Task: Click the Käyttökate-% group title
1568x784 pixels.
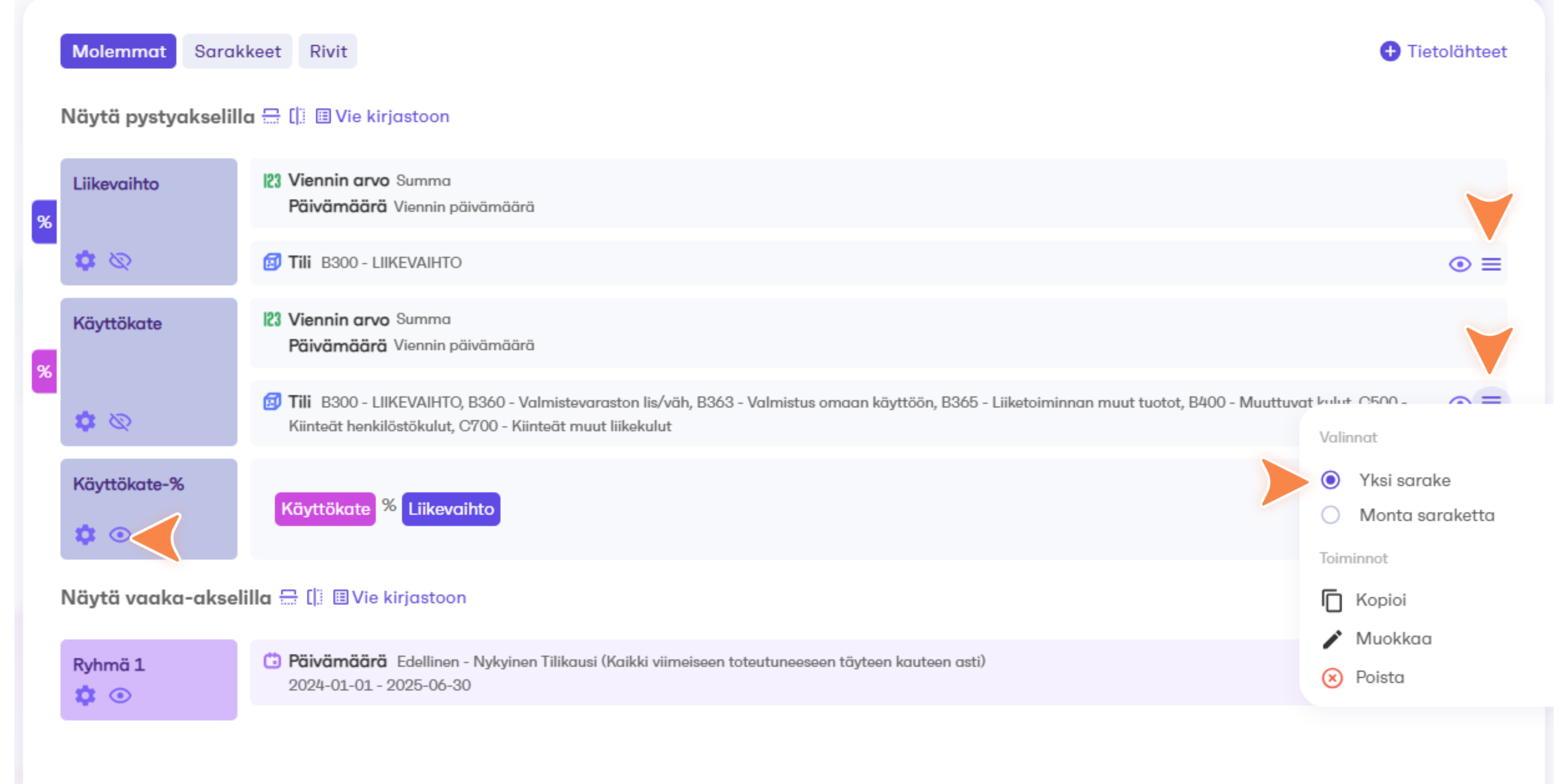Action: point(128,485)
